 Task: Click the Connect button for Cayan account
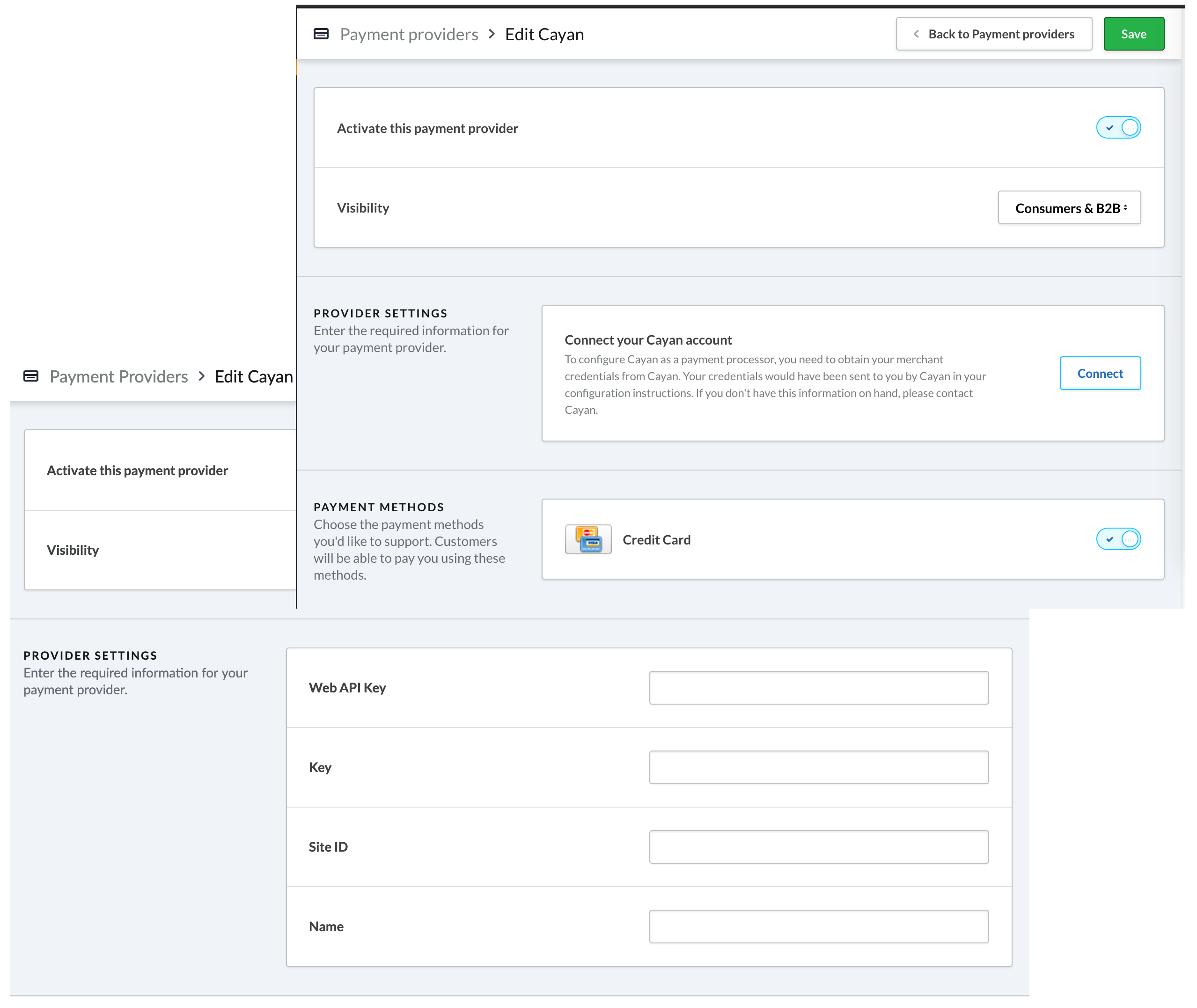1100,373
